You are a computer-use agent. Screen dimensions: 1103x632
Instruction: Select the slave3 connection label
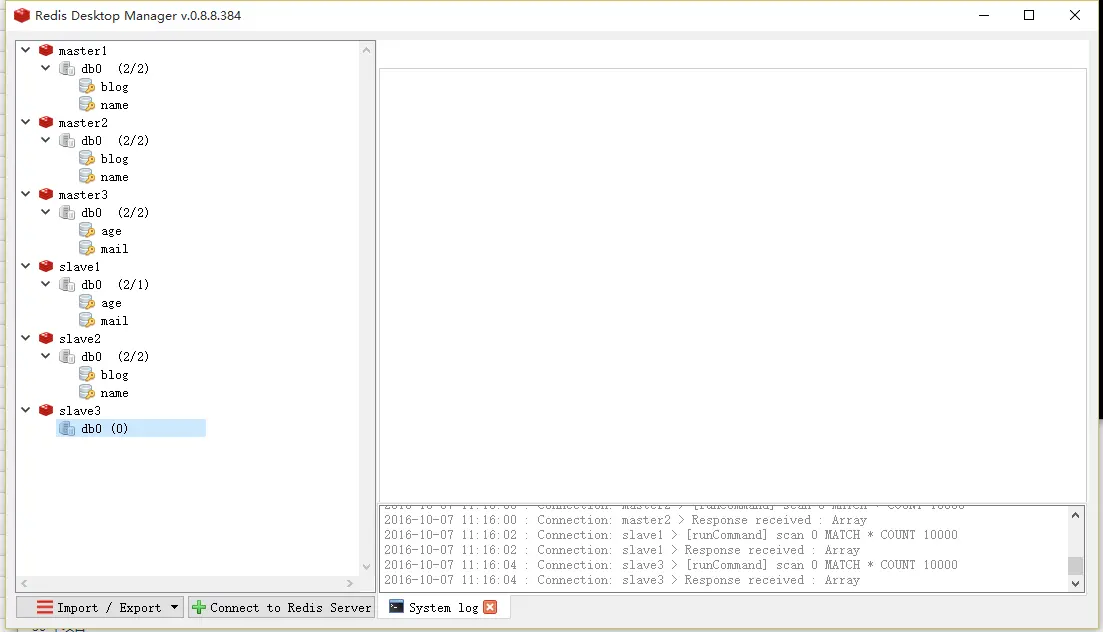click(79, 410)
